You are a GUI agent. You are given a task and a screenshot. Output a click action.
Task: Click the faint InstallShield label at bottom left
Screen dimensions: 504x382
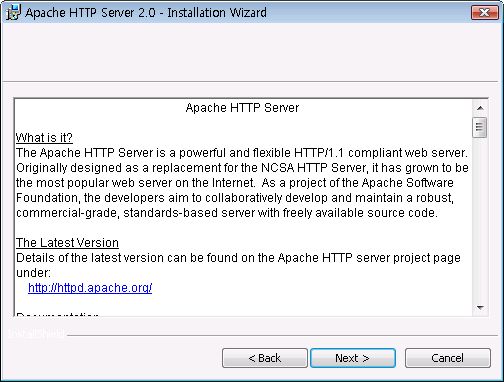(37, 333)
